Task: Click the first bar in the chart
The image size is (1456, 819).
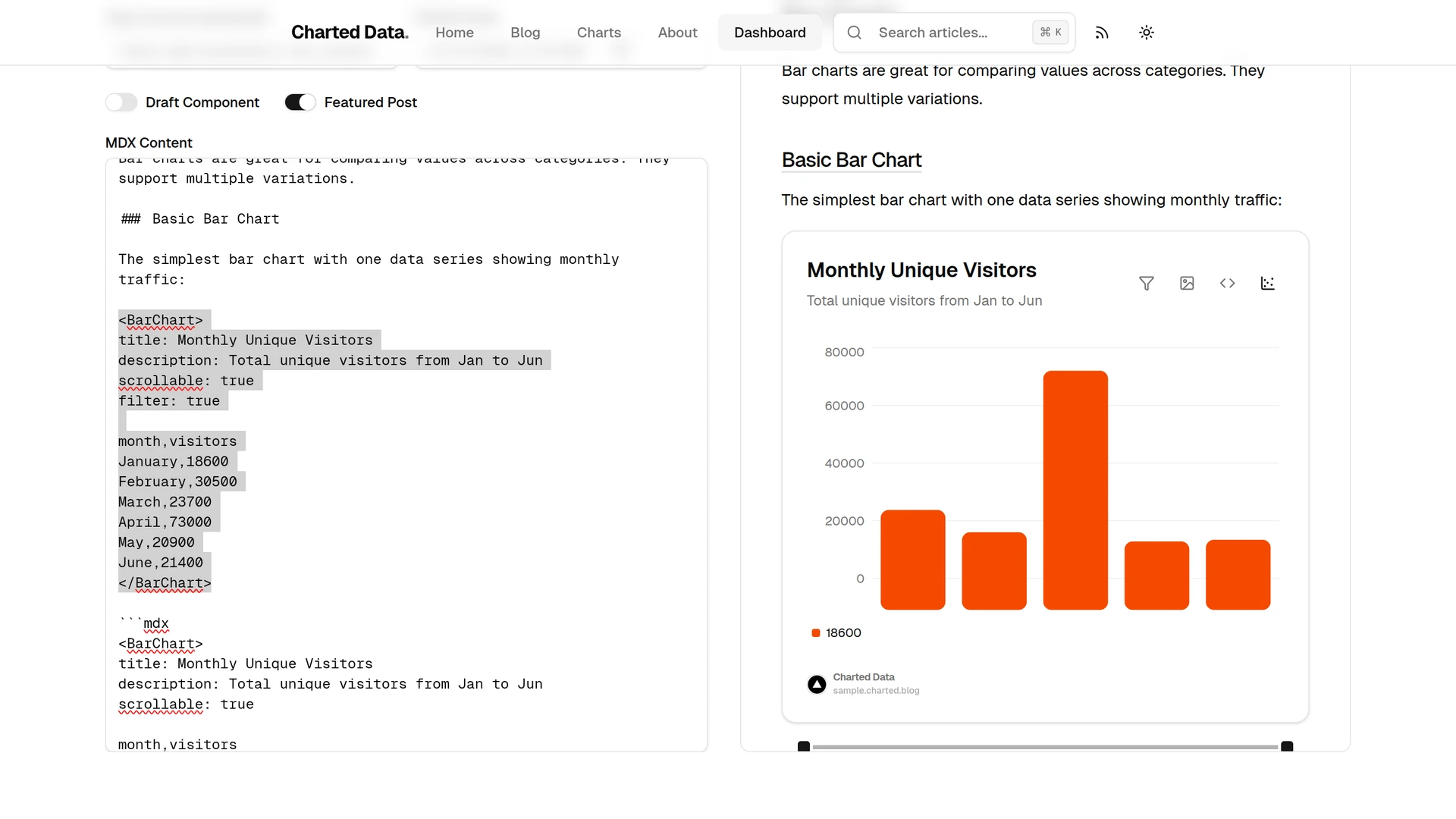Action: click(x=913, y=560)
